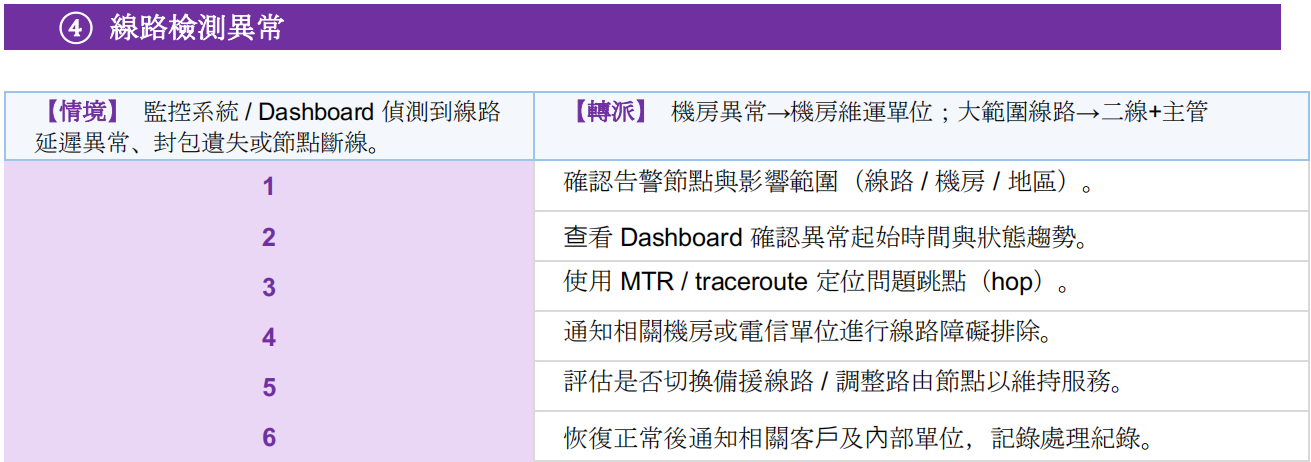Select step number 5 cell
The width and height of the screenshot is (1311, 462).
(x=268, y=387)
